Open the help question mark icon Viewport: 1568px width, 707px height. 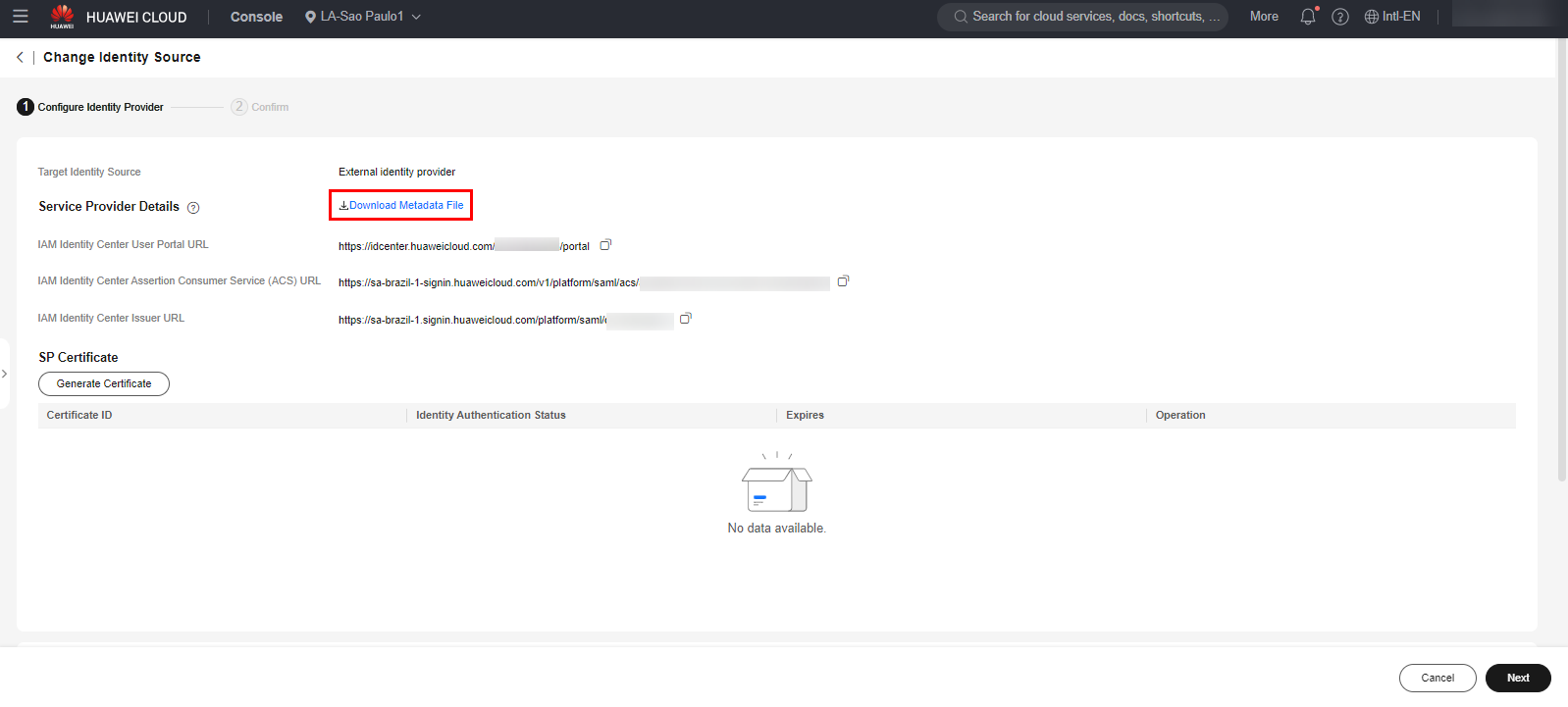[x=1340, y=17]
